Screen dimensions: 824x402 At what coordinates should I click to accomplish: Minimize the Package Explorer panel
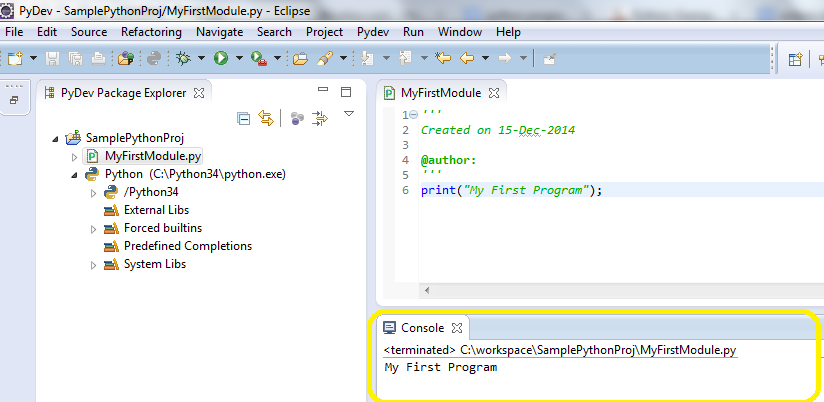click(323, 90)
